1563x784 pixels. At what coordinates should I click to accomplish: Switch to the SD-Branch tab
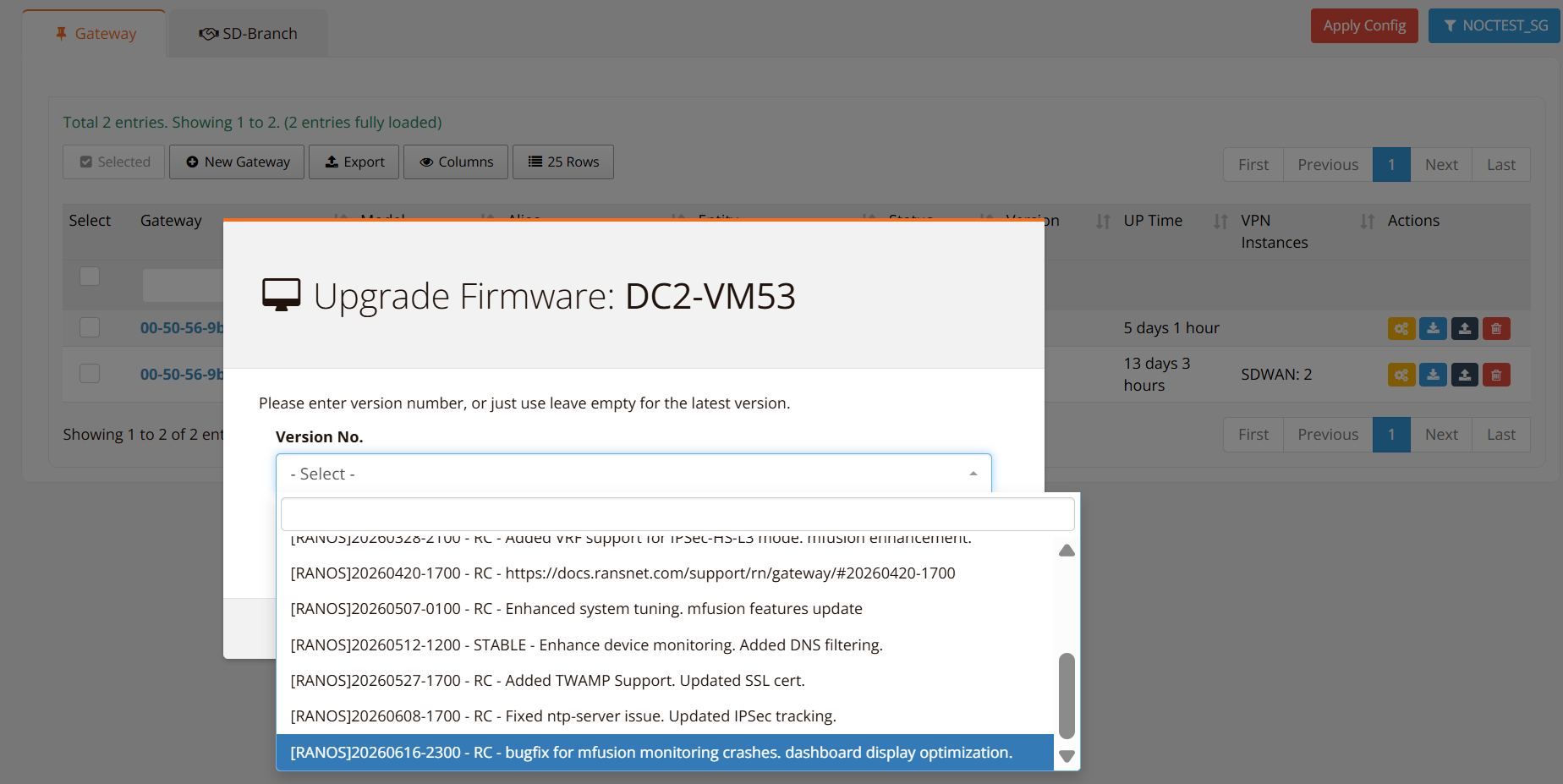248,34
